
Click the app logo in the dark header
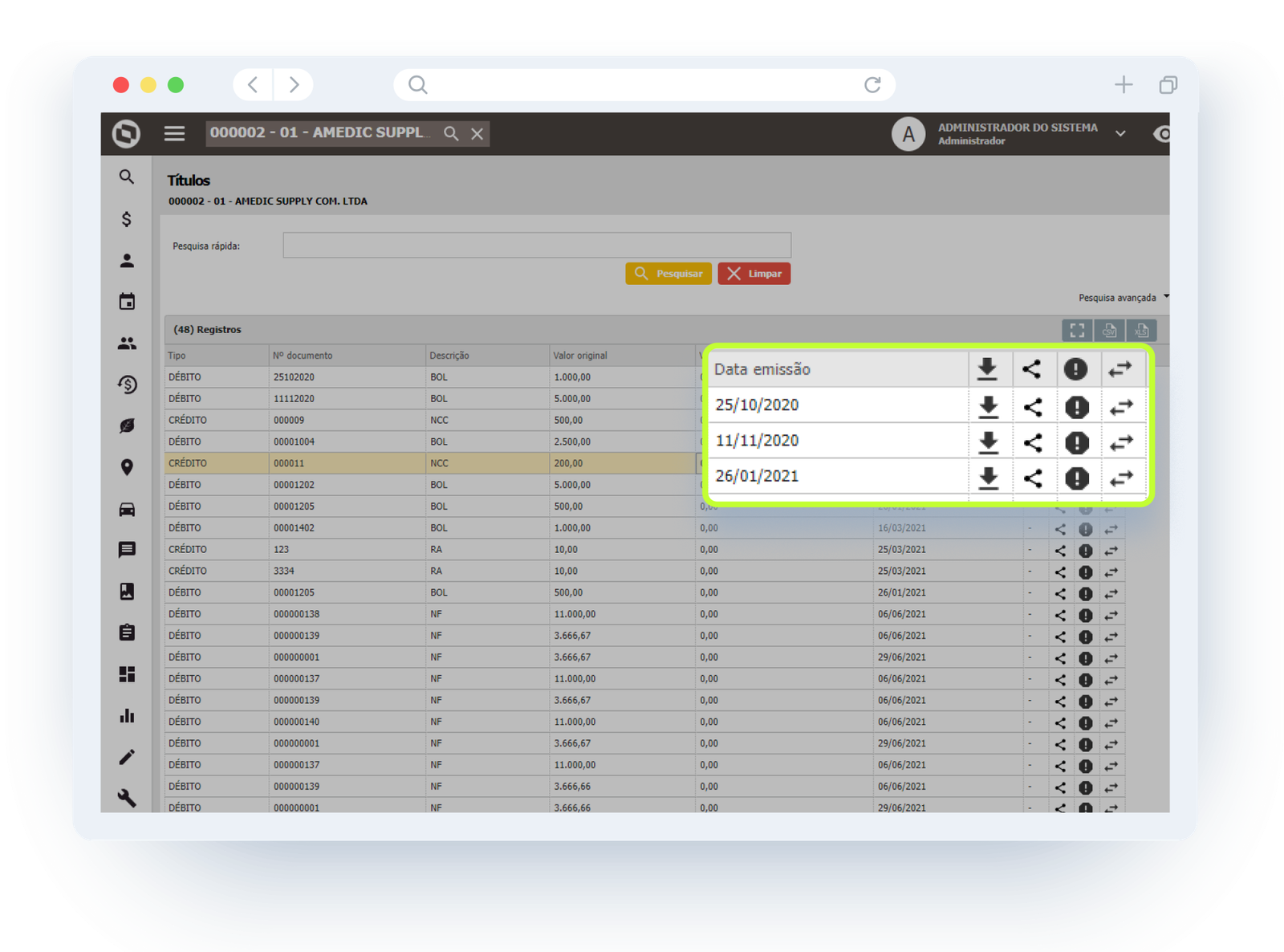pyautogui.click(x=126, y=133)
